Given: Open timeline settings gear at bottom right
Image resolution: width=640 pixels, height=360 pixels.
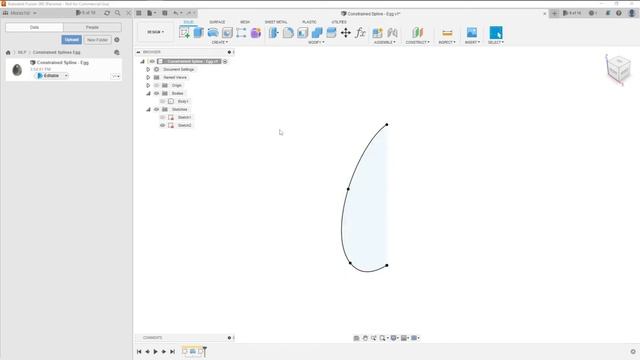Looking at the screenshot, I should pyautogui.click(x=633, y=351).
